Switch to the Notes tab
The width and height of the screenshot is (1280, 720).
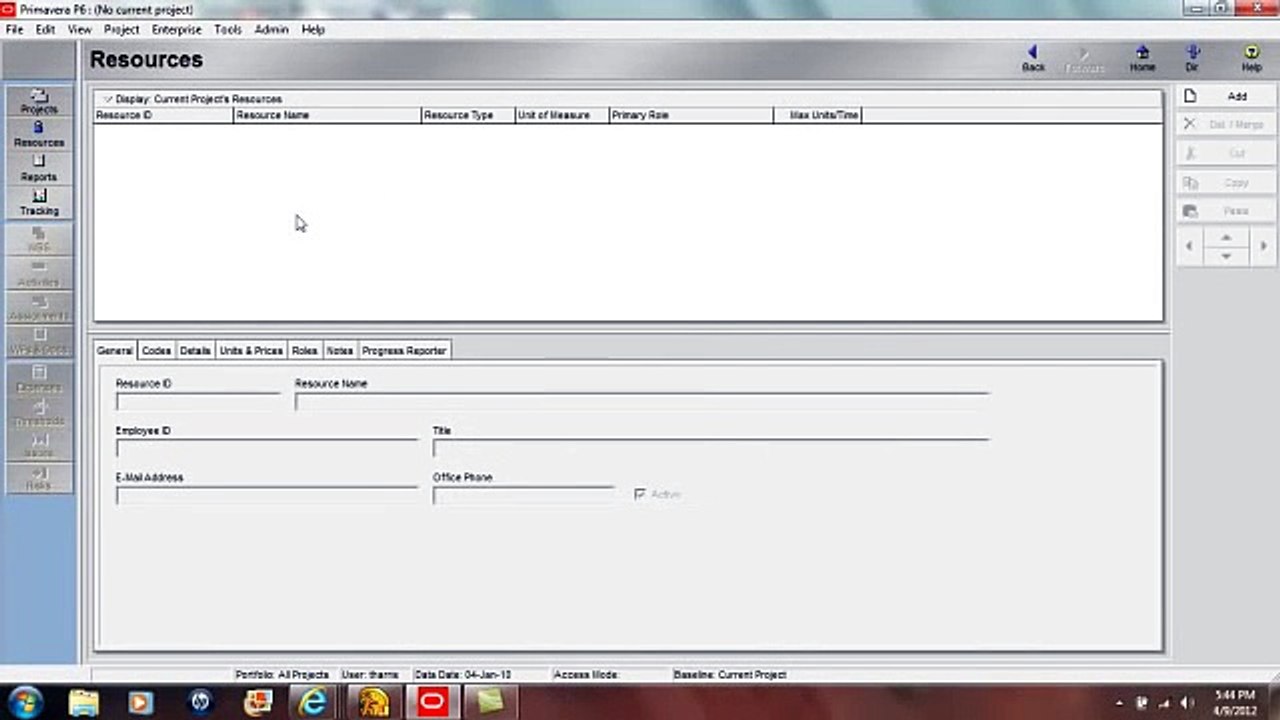[x=340, y=350]
